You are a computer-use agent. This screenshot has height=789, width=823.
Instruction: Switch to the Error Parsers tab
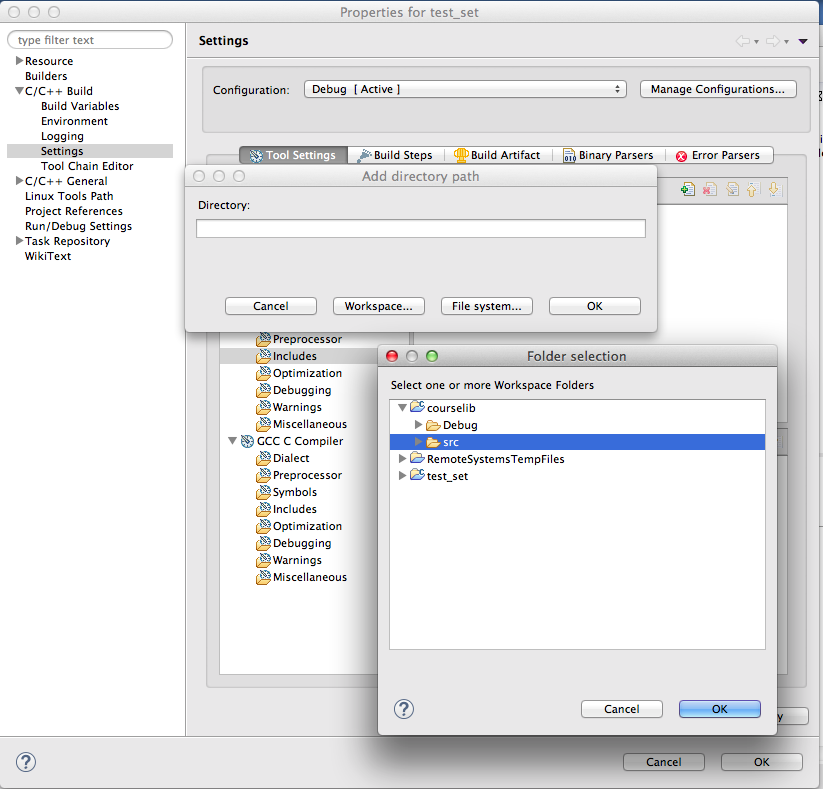click(x=721, y=155)
